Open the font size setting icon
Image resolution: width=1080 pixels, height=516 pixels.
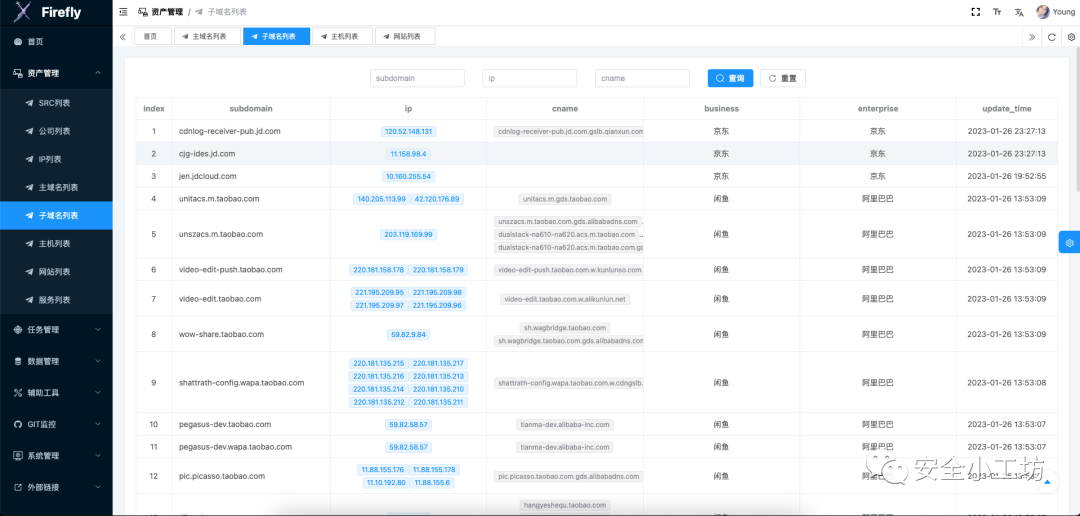pyautogui.click(x=997, y=12)
